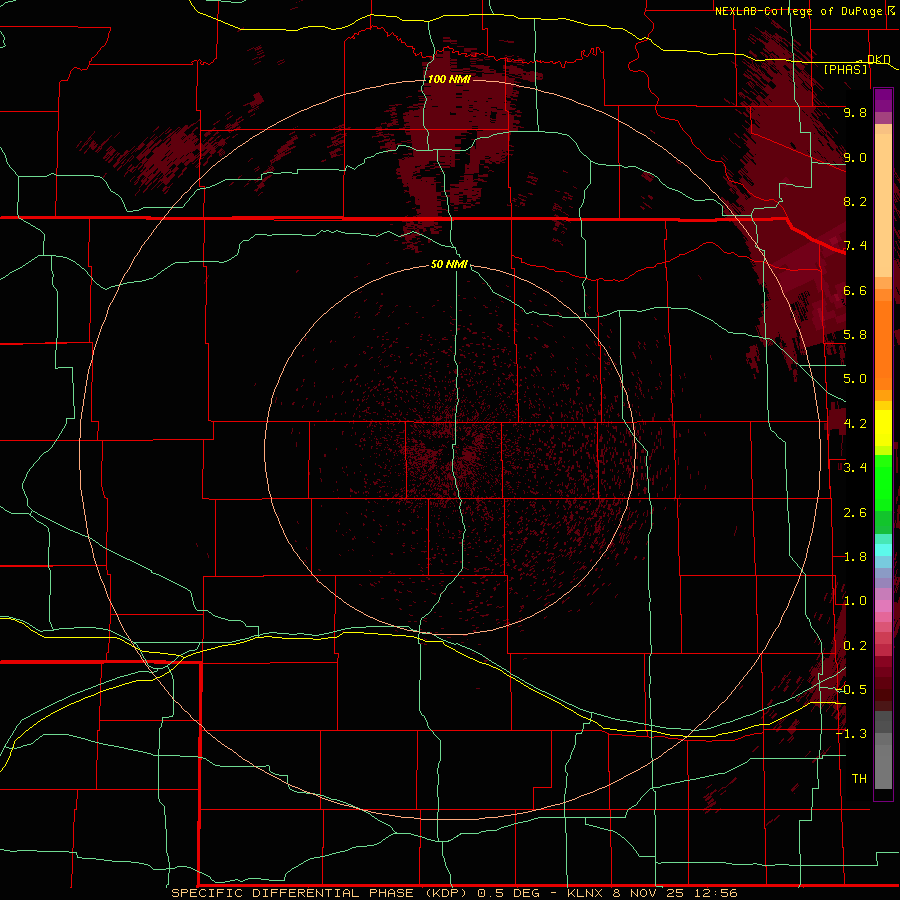The image size is (900, 900).
Task: Click the 0.2 legend value
Action: (855, 646)
